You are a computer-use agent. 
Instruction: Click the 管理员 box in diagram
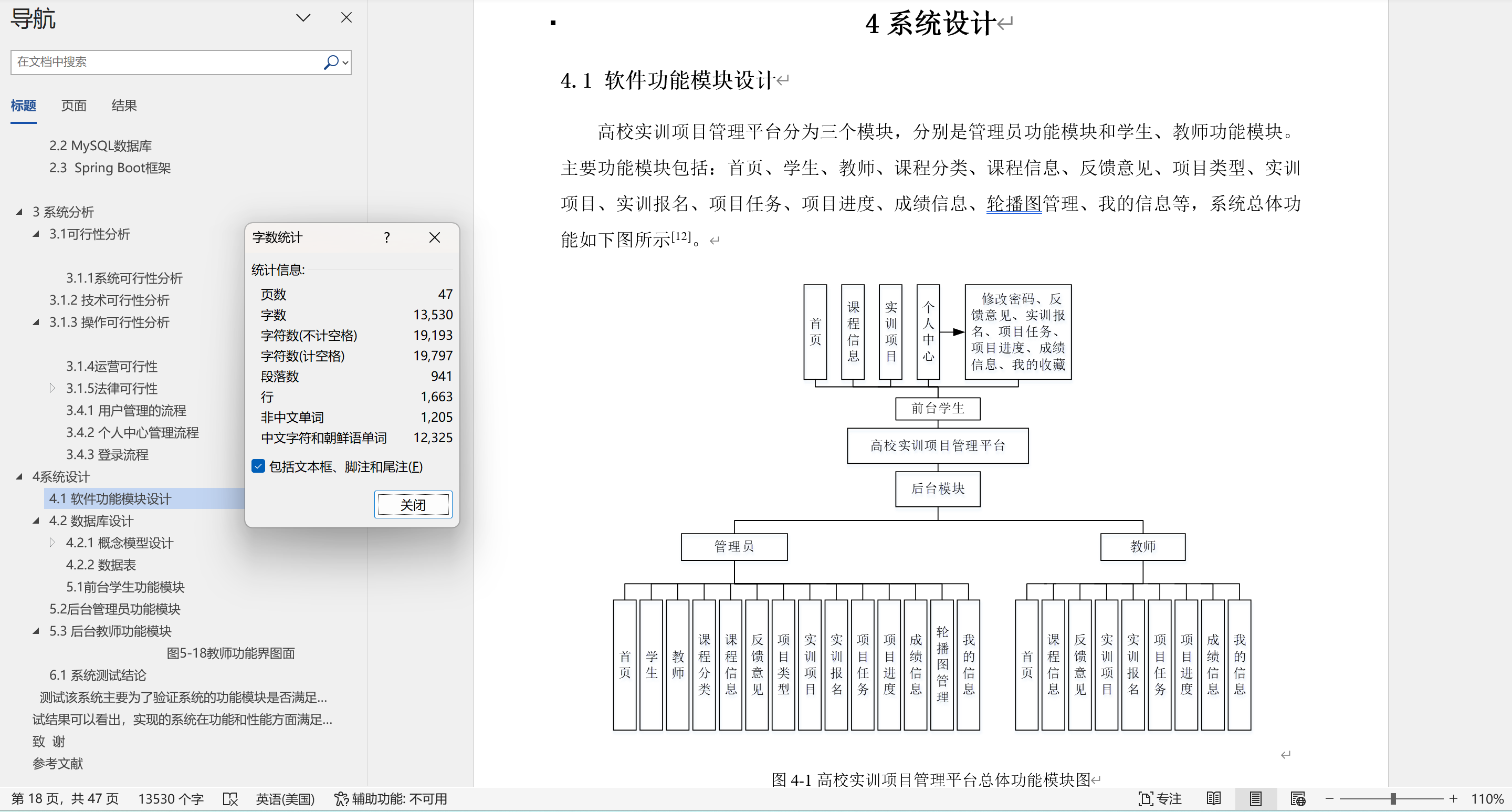(734, 547)
